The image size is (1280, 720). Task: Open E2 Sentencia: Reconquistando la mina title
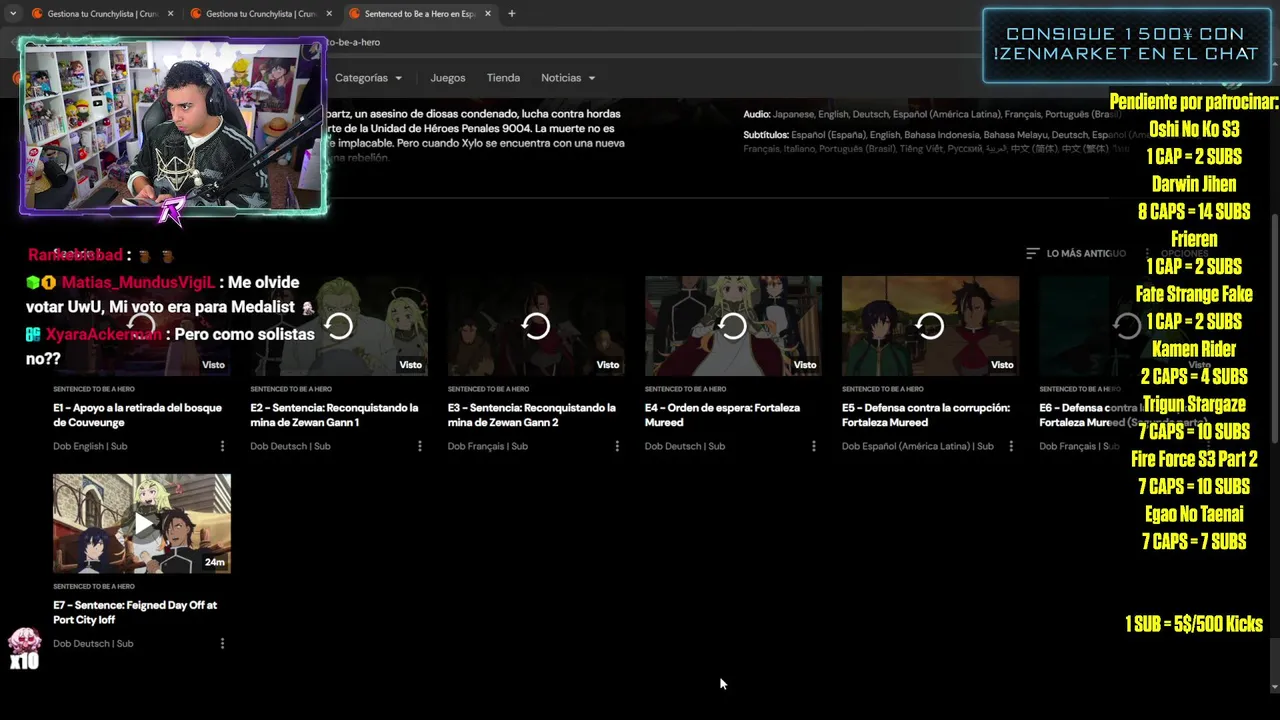334,415
